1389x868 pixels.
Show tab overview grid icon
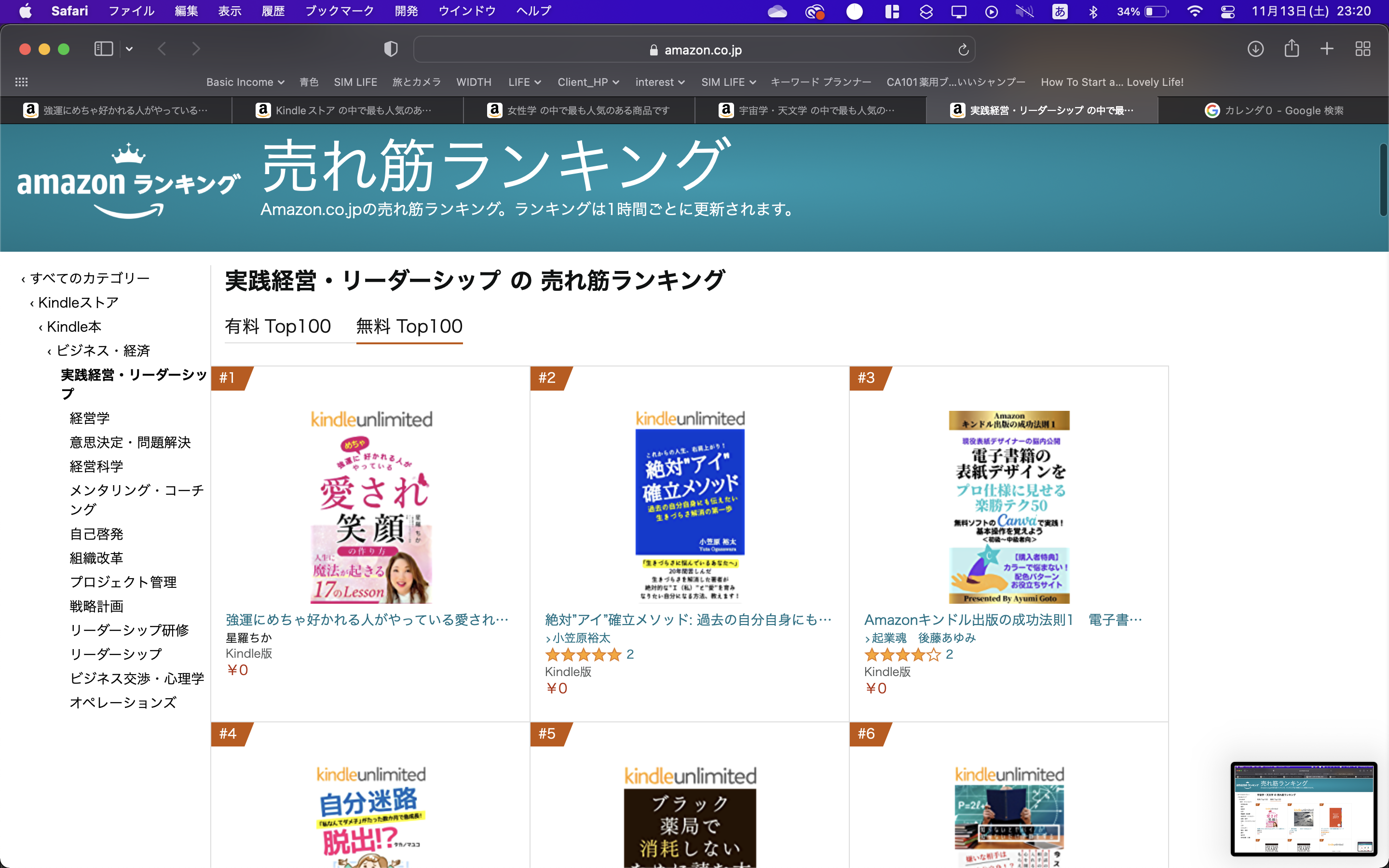[1362, 49]
